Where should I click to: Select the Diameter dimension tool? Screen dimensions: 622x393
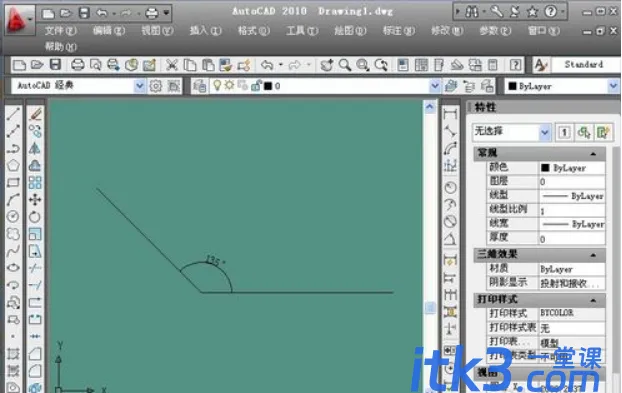click(x=450, y=221)
